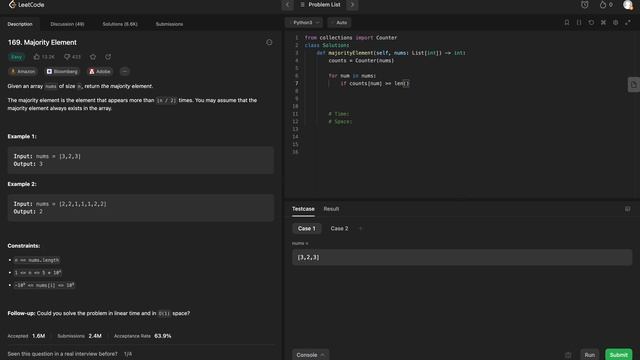Click the icon left of Run

(x=568, y=355)
